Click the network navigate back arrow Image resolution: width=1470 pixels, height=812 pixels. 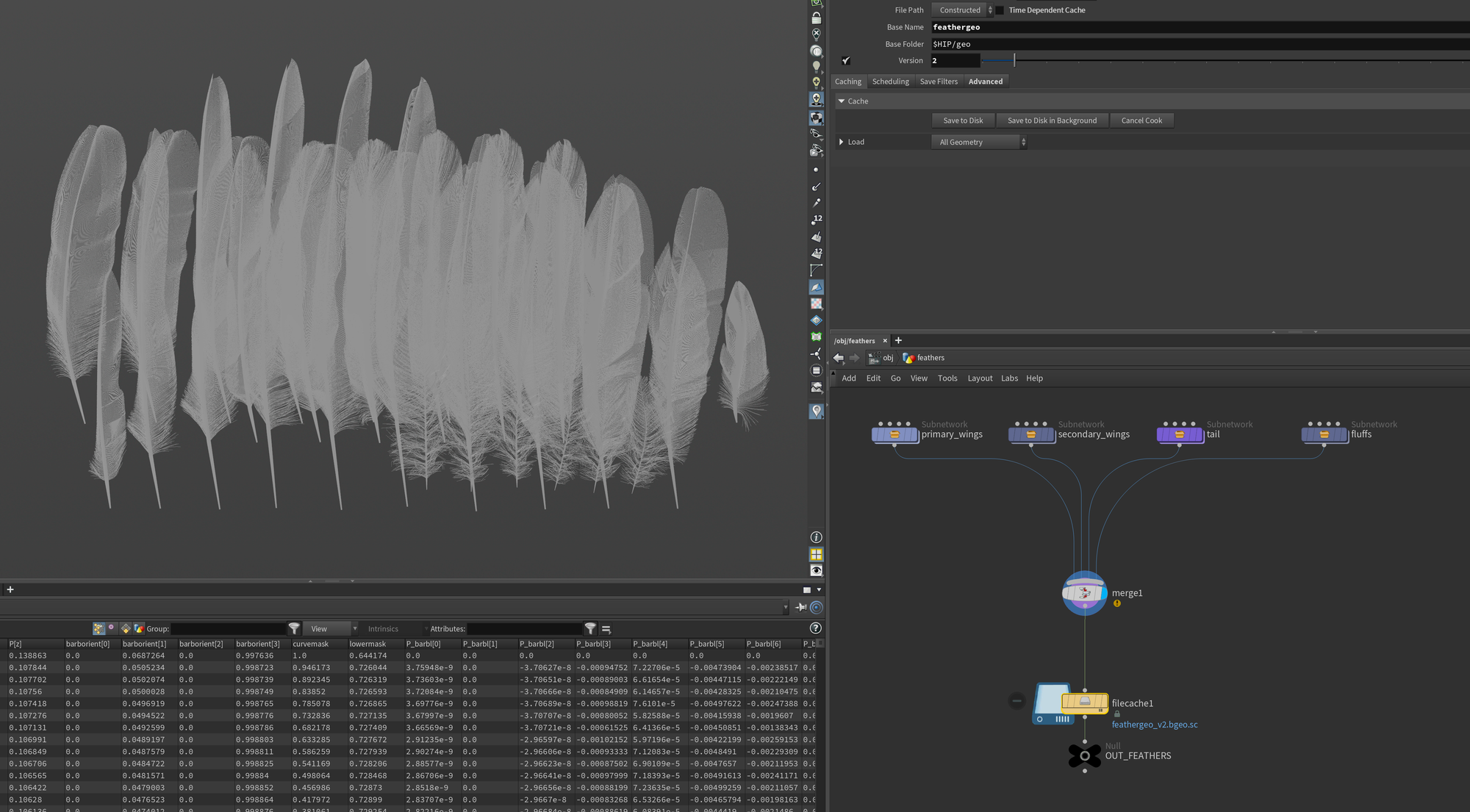click(839, 358)
